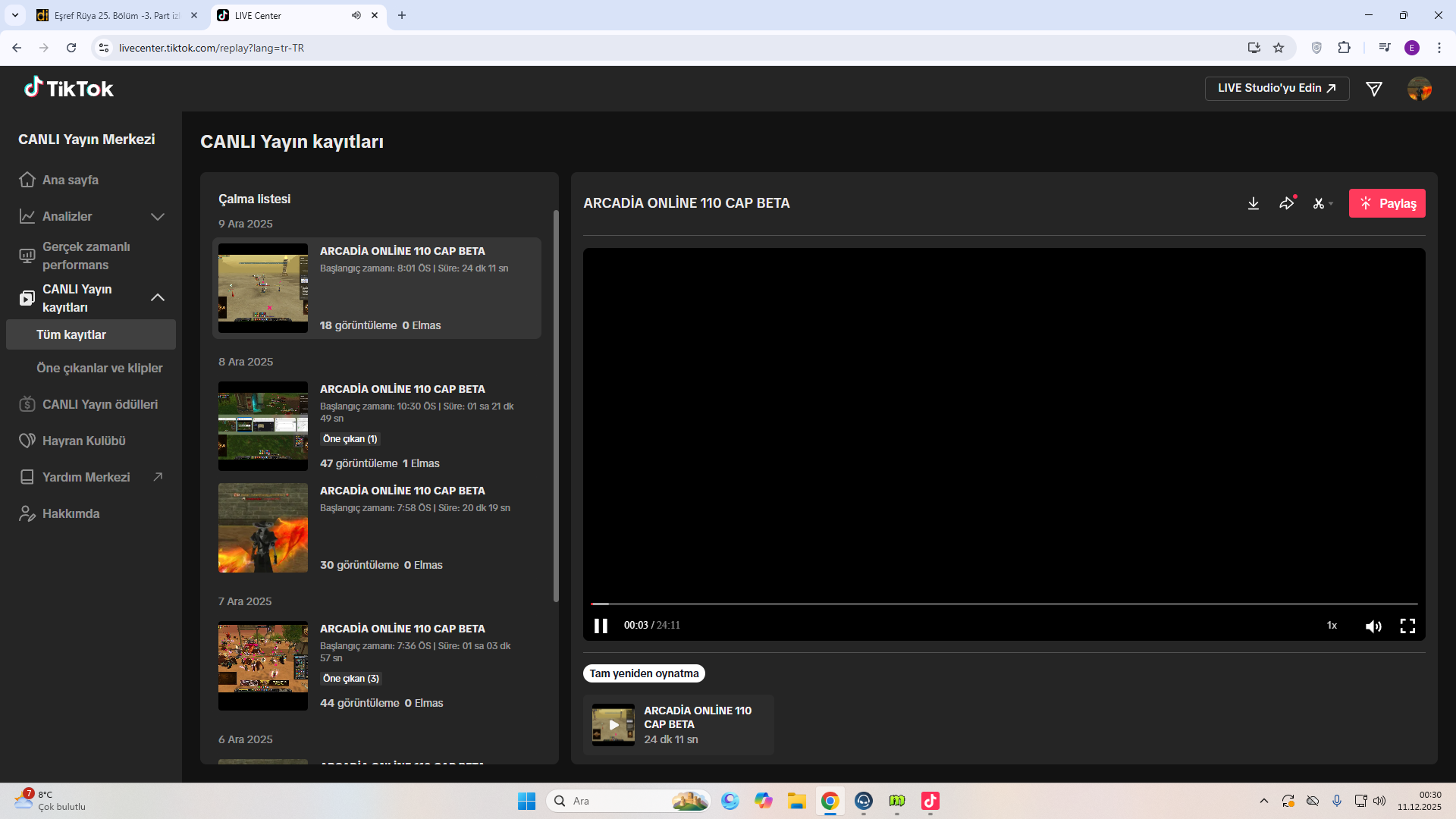Bookmark this page with the star
1456x819 pixels.
point(1279,48)
